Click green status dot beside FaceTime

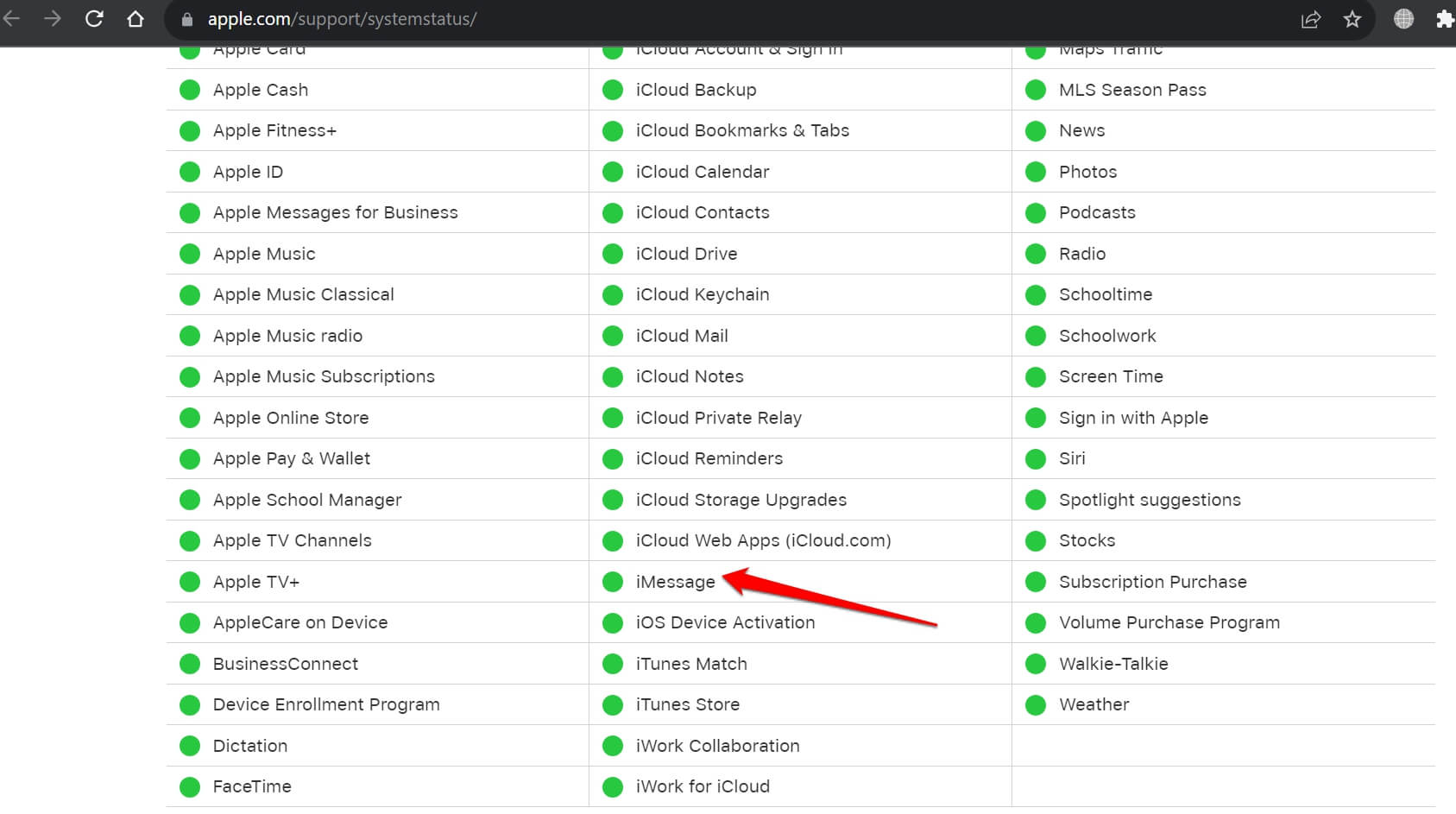(190, 786)
